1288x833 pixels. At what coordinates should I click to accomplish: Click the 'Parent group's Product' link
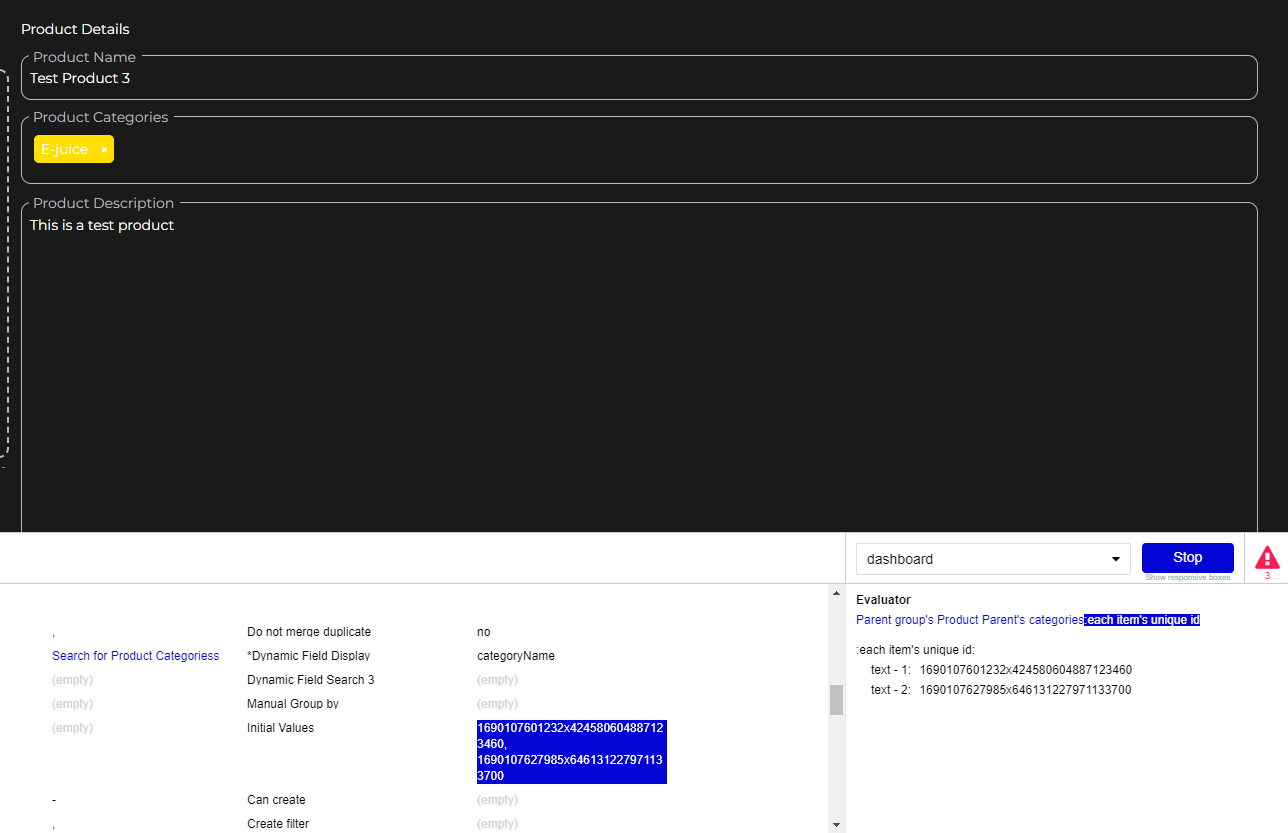(x=917, y=619)
